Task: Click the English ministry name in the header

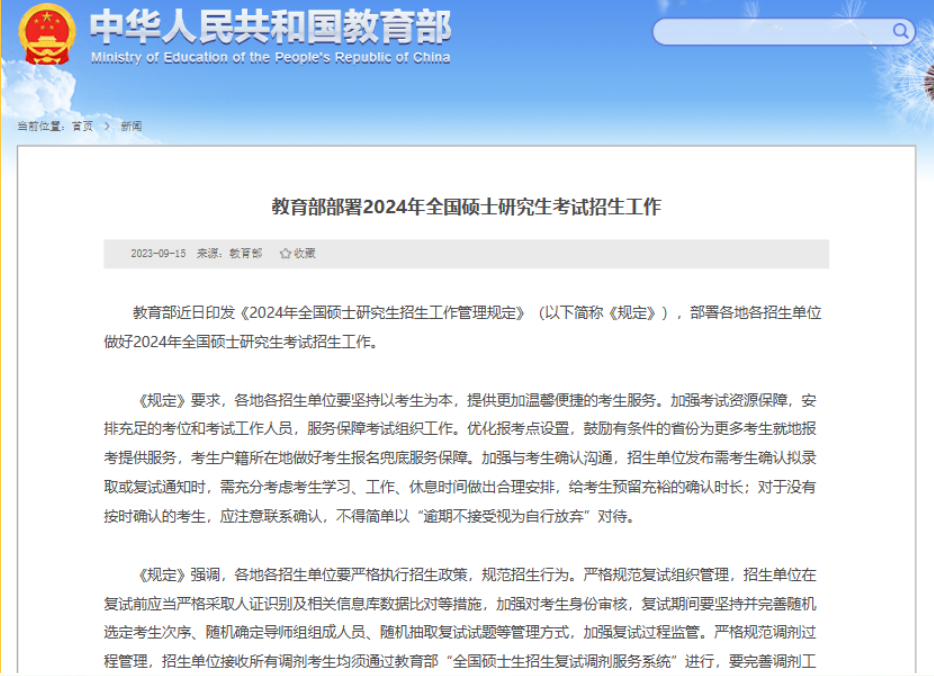Action: (x=270, y=57)
